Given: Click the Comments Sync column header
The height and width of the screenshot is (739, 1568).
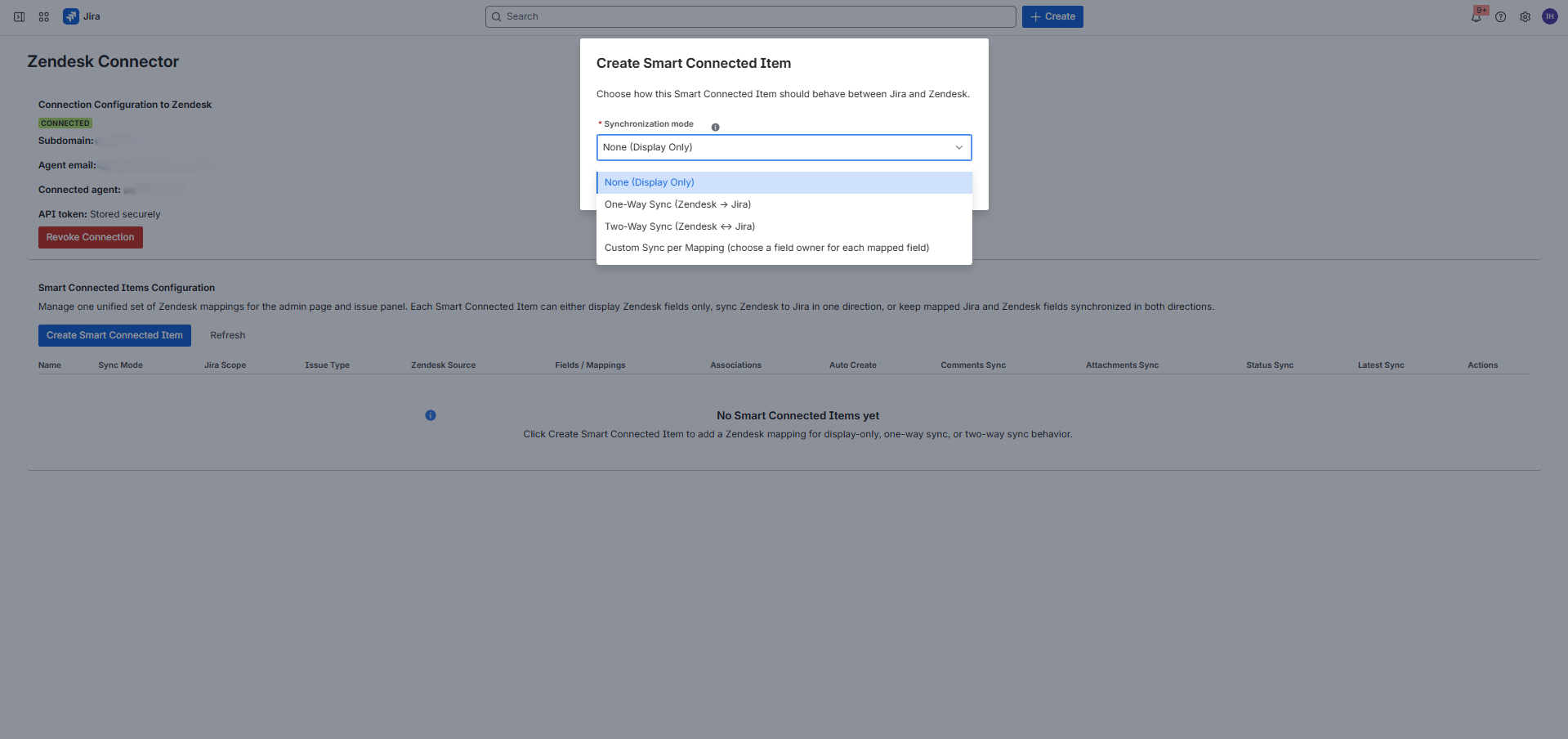Looking at the screenshot, I should click(973, 365).
